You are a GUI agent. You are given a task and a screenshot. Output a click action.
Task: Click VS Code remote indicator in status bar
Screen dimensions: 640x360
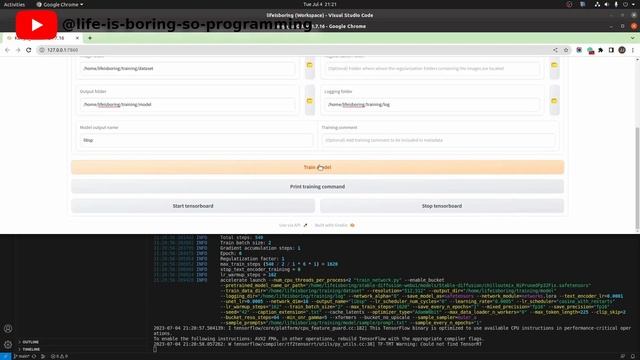(x=5, y=356)
